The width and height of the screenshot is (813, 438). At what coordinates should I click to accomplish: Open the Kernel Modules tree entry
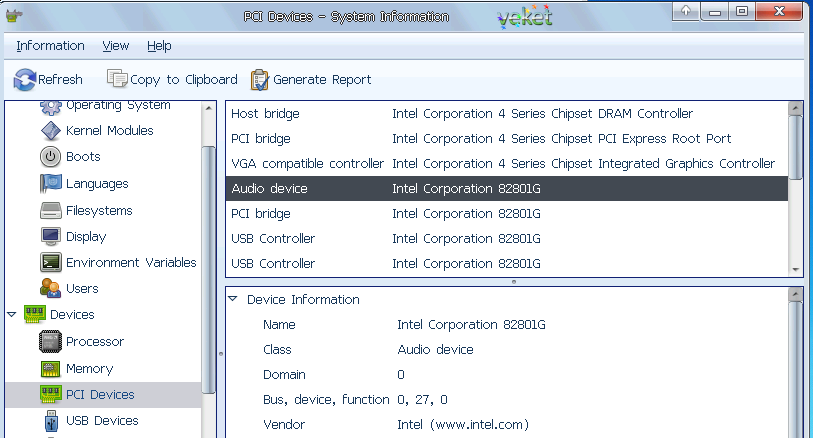(109, 131)
